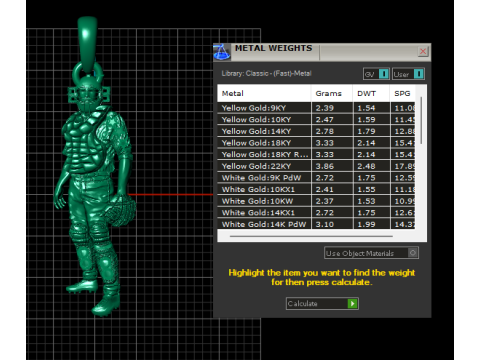Click the 1.54 DWT value
This screenshot has height=360, width=480.
click(366, 108)
